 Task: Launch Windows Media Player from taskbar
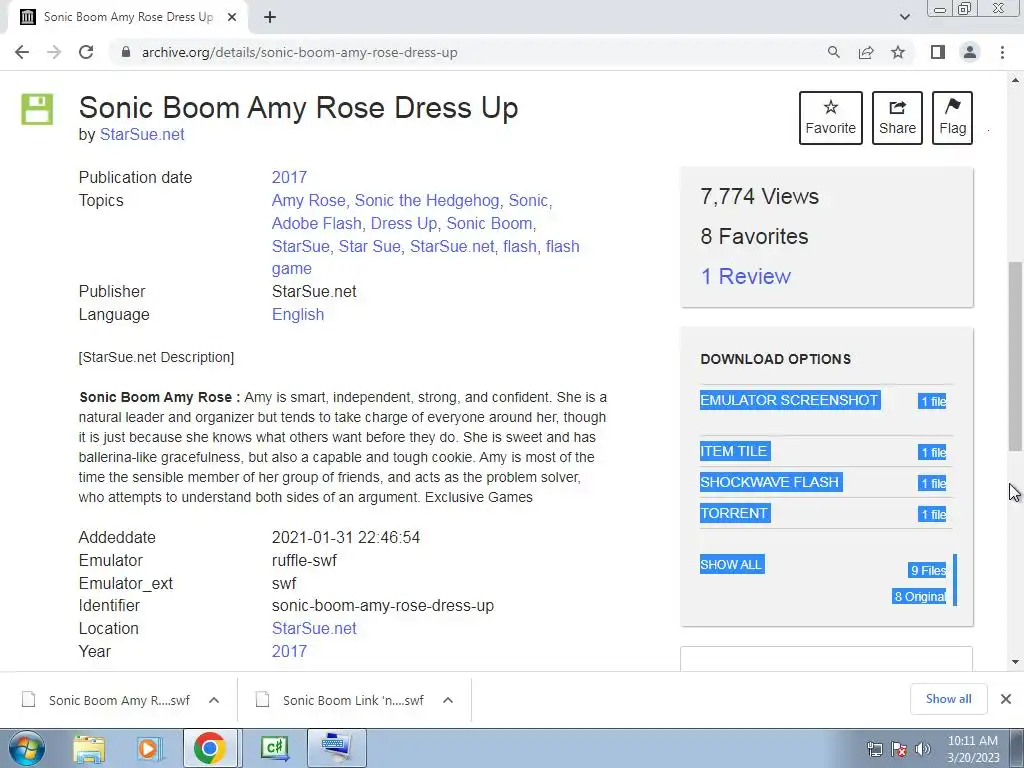click(x=148, y=749)
